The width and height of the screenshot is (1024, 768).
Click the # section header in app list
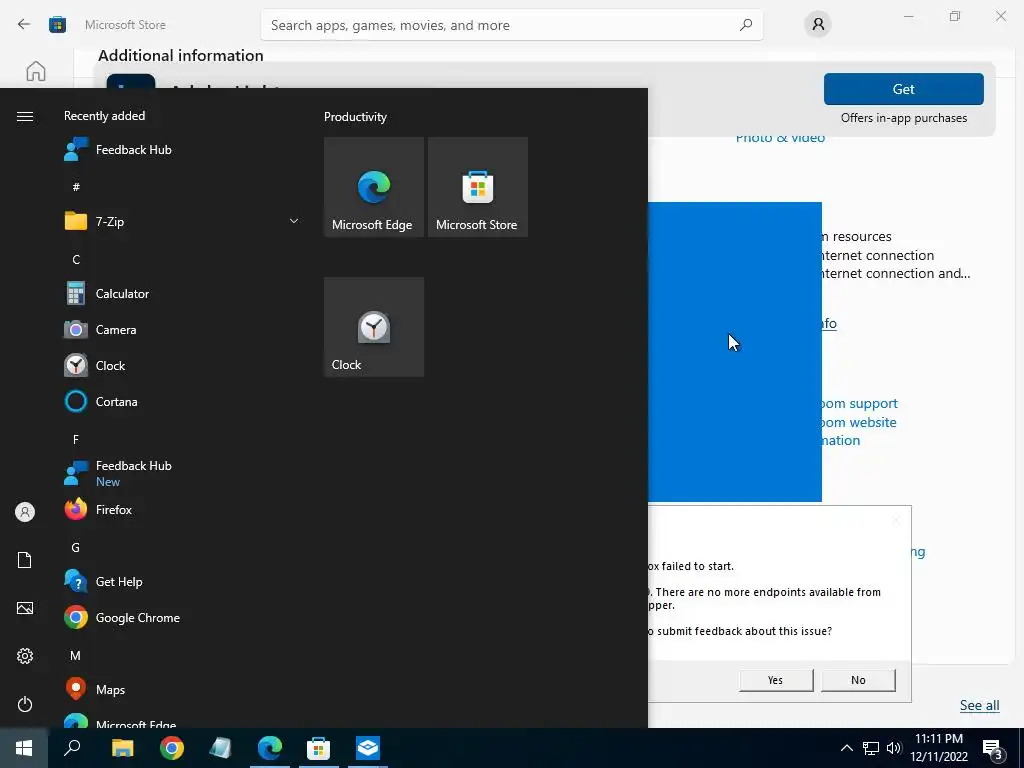pyautogui.click(x=76, y=187)
